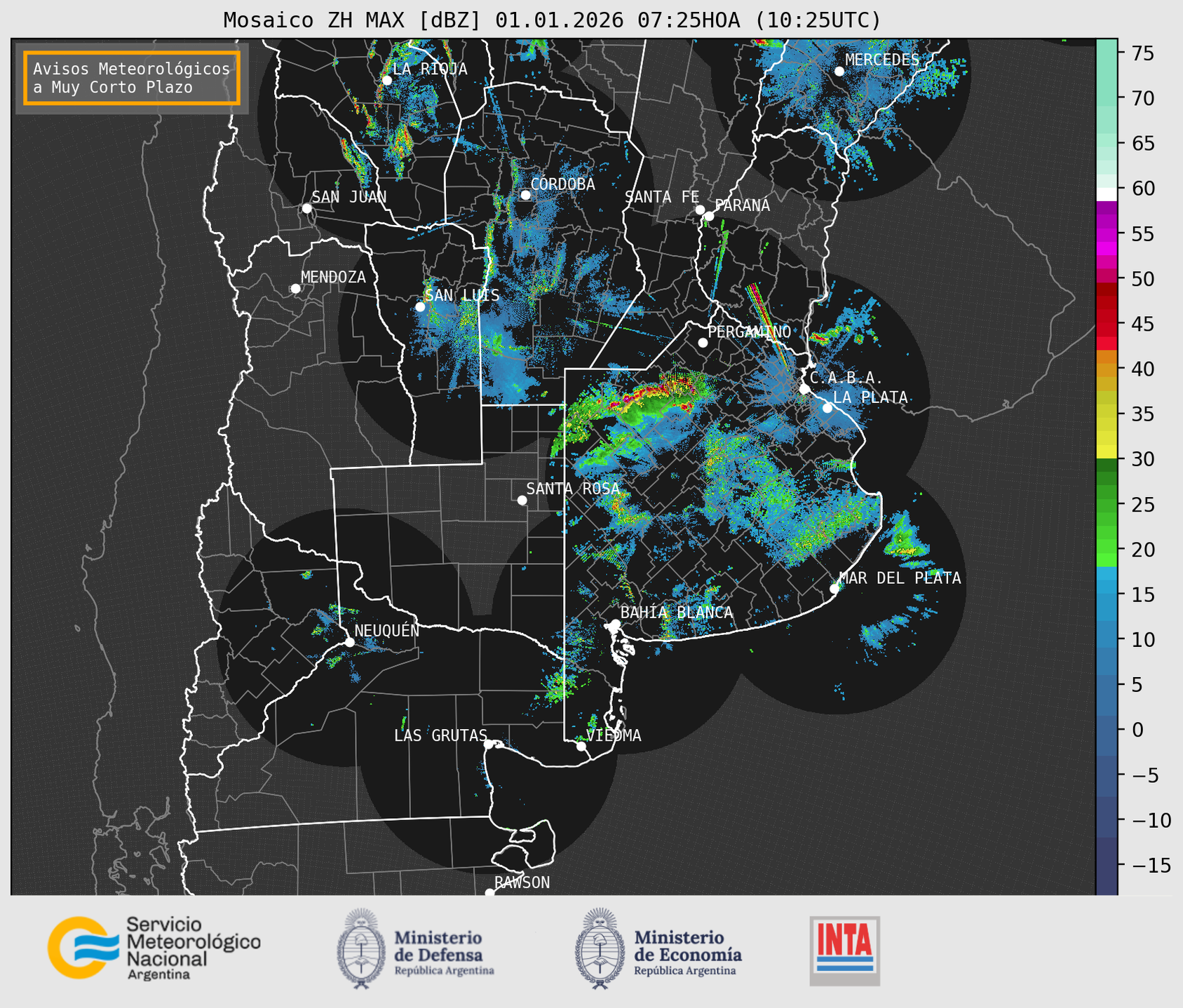Click the Avisos Meteorológicos a Muy Corto Plazo box
Screen dimensions: 1183x1008
point(132,78)
